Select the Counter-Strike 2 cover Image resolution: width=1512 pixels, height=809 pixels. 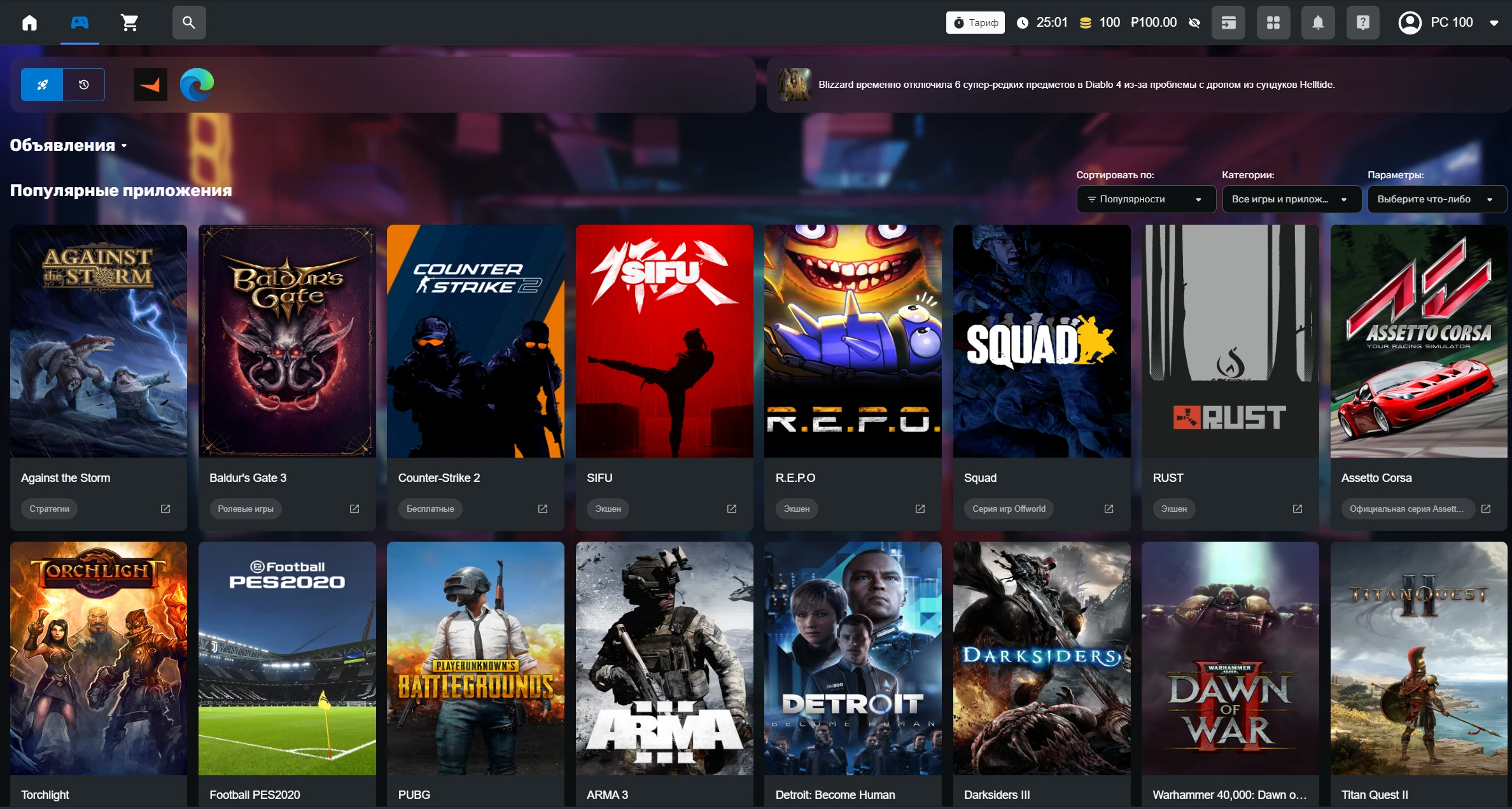tap(475, 341)
